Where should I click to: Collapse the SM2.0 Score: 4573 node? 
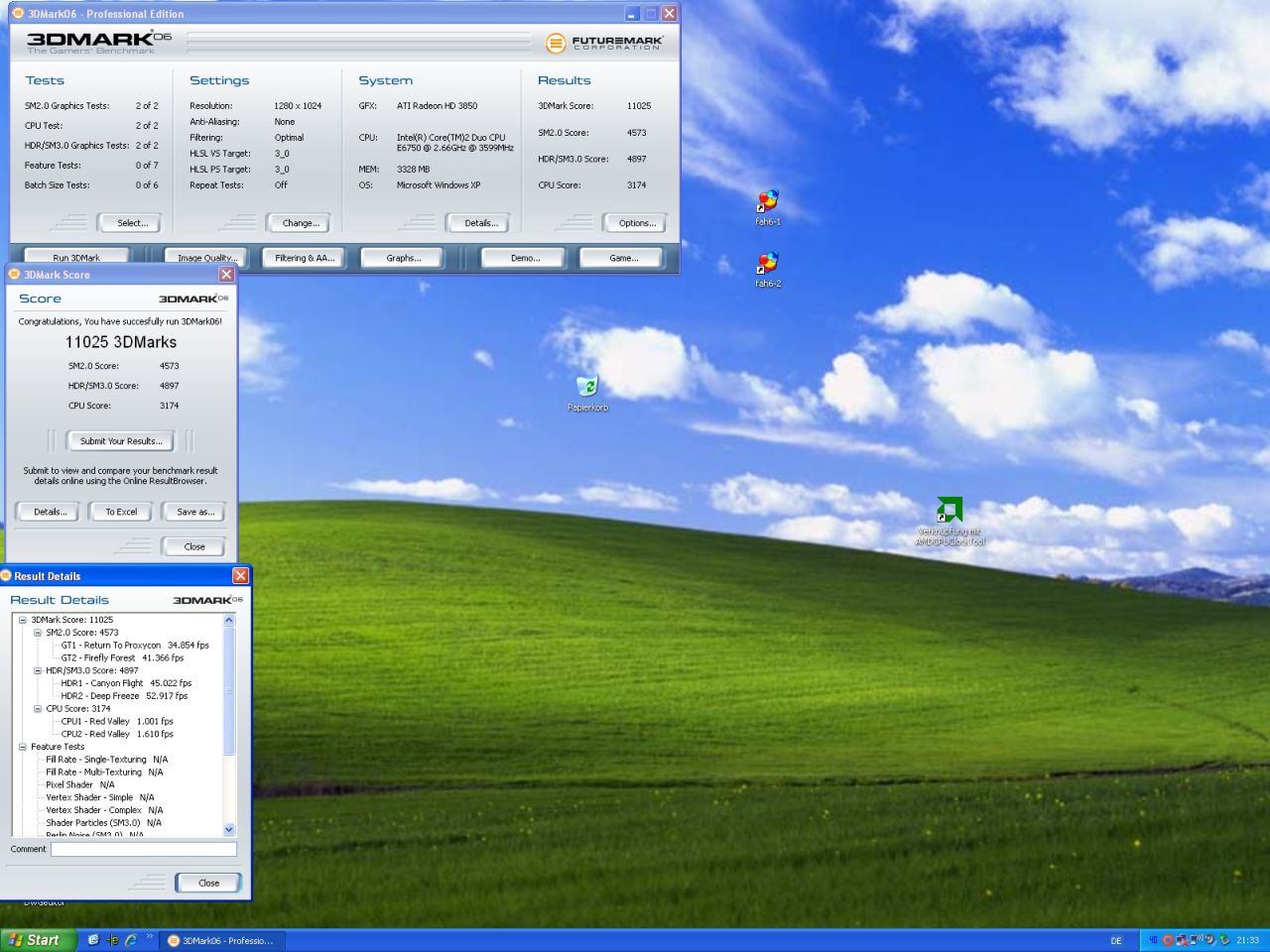[38, 633]
